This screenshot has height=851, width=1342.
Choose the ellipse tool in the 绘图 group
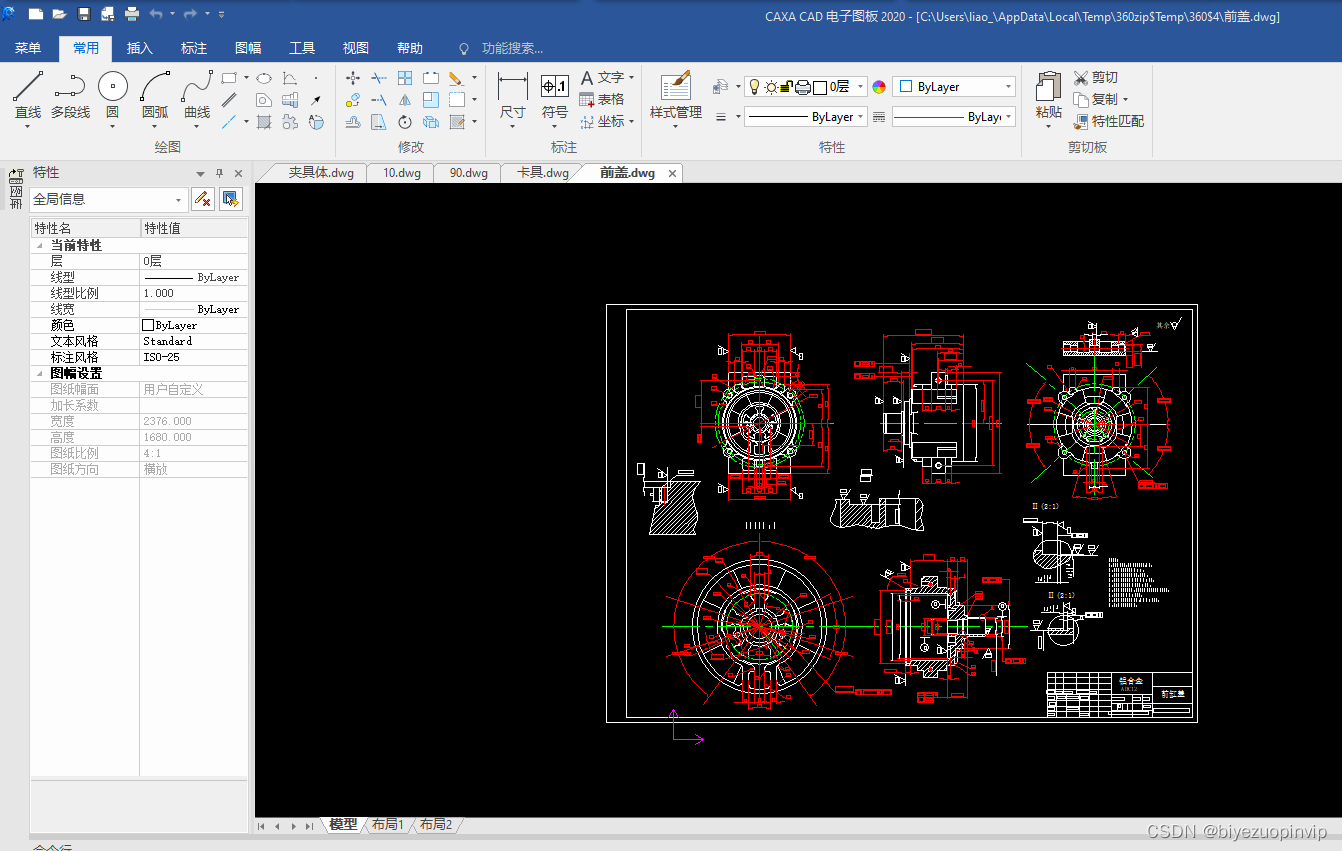pyautogui.click(x=264, y=78)
